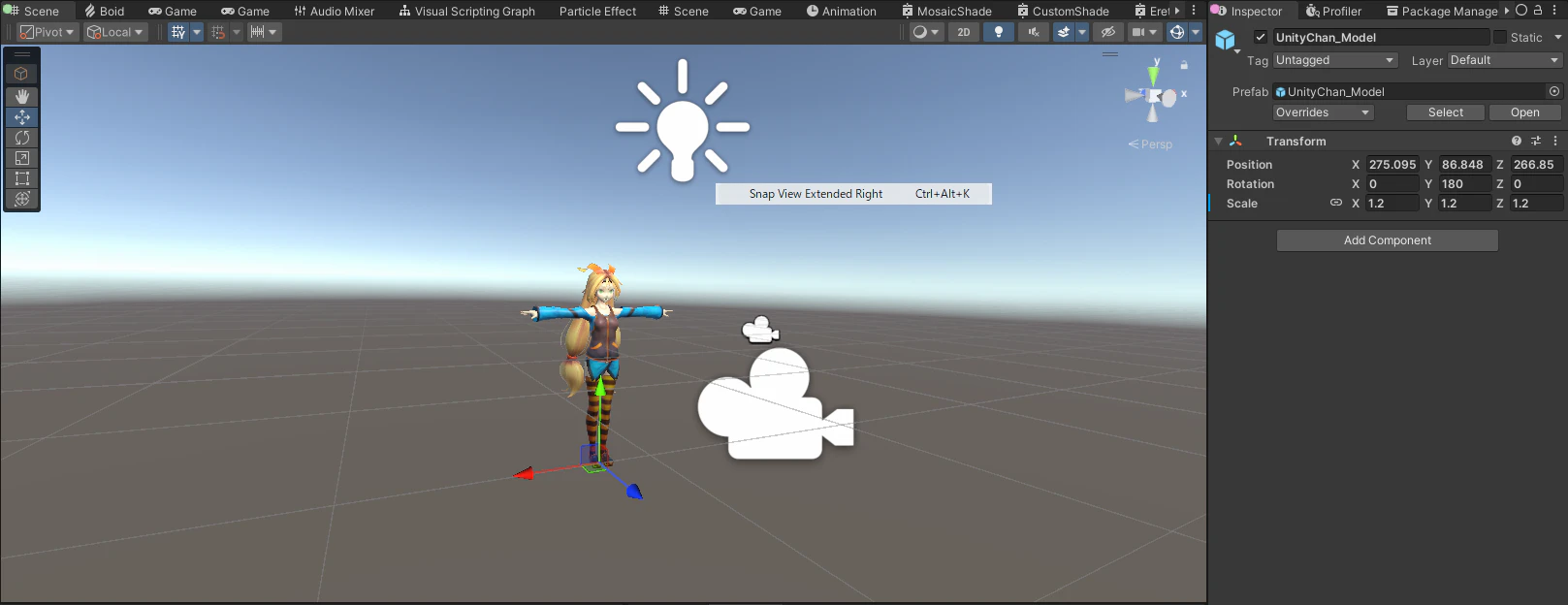Open the prefab Overrides dropdown

tap(1324, 112)
